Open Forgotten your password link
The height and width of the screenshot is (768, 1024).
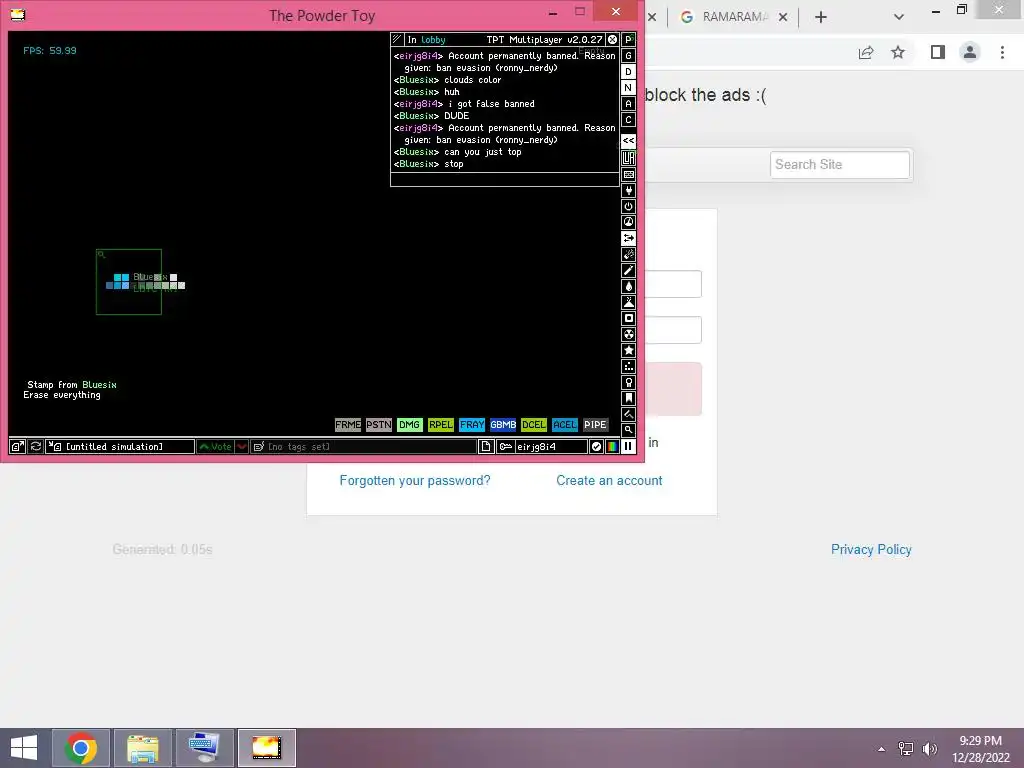pos(415,481)
